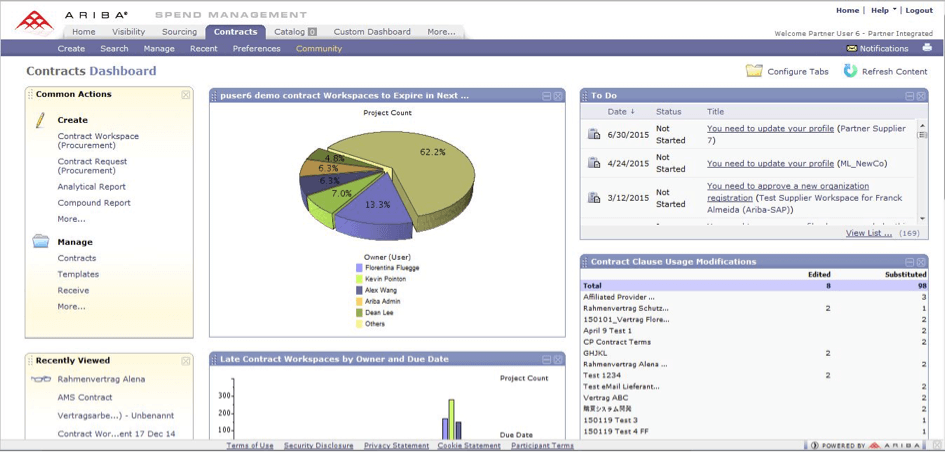Click the To Do list scroll down arrow

pyautogui.click(x=922, y=218)
